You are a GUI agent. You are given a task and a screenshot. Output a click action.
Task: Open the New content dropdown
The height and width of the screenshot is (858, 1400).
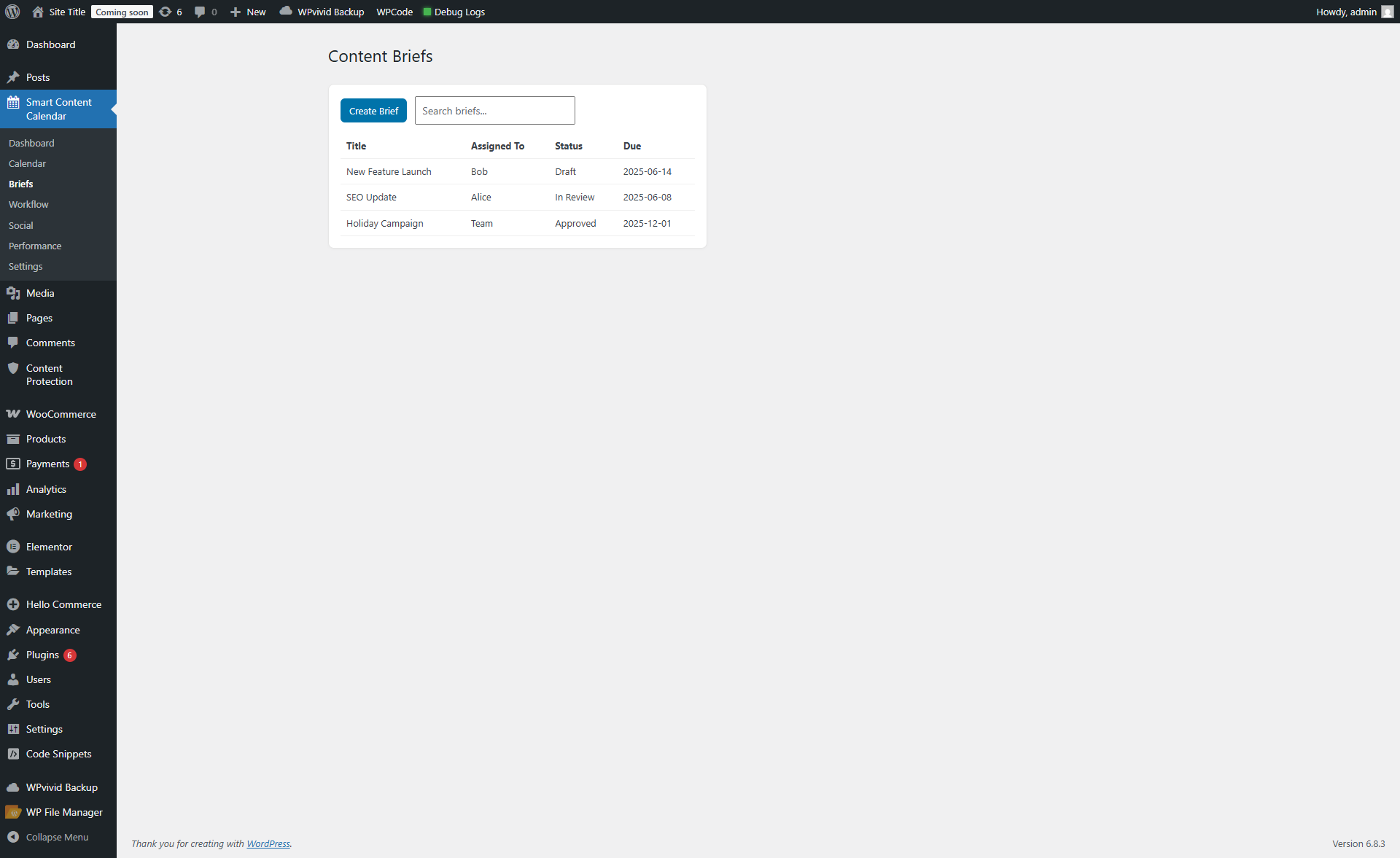coord(248,12)
